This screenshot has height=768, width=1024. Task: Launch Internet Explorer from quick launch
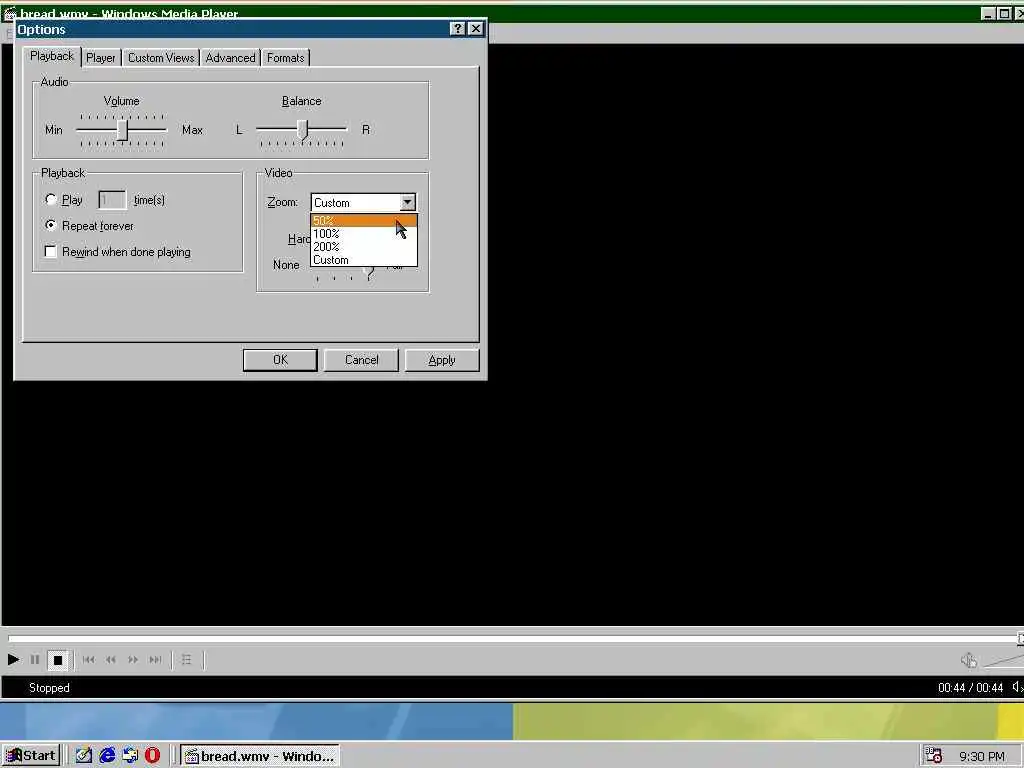(107, 756)
